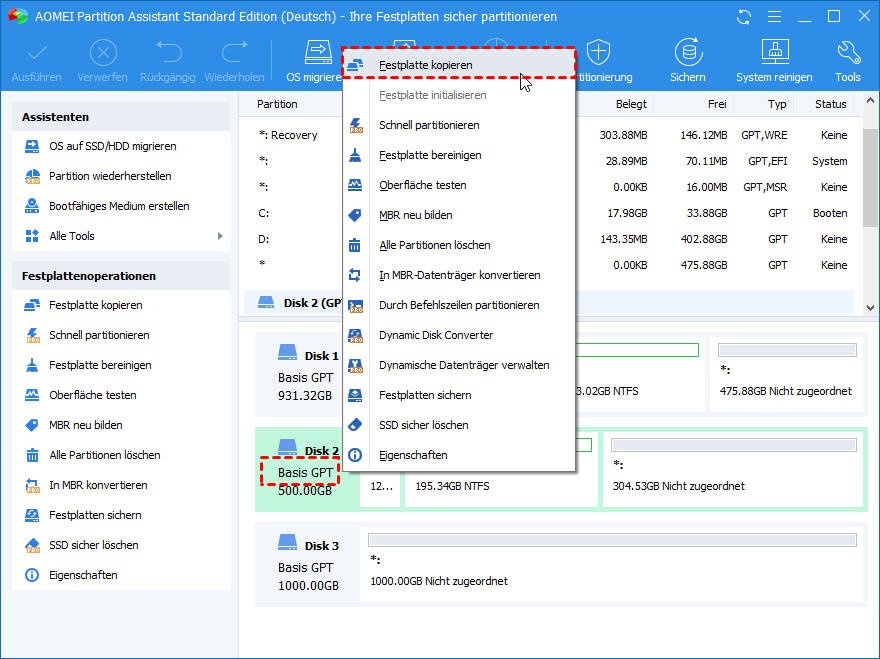Select the Disk 3 disk label block
The height and width of the screenshot is (659, 880).
click(308, 564)
